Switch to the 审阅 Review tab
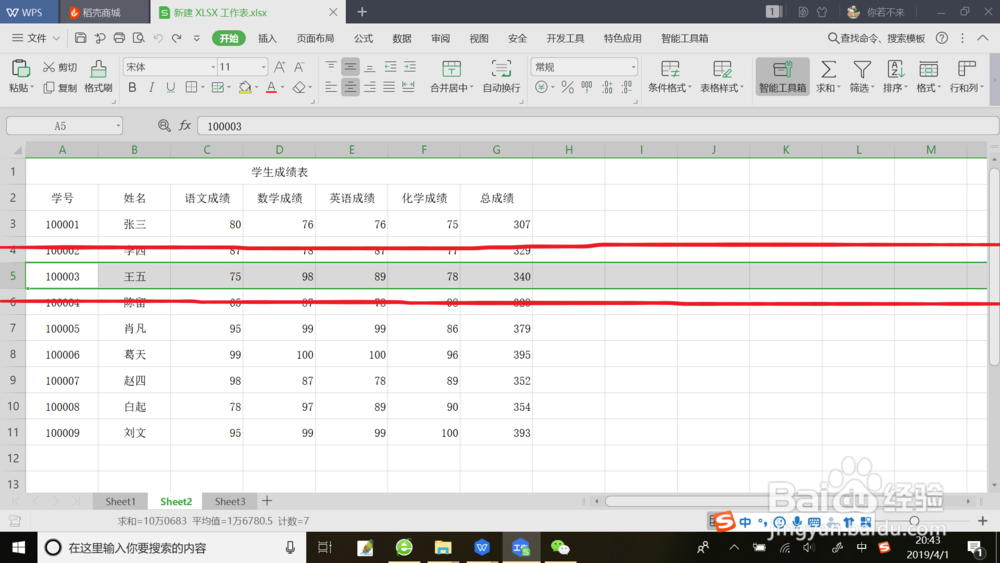Viewport: 1000px width, 563px height. [440, 38]
